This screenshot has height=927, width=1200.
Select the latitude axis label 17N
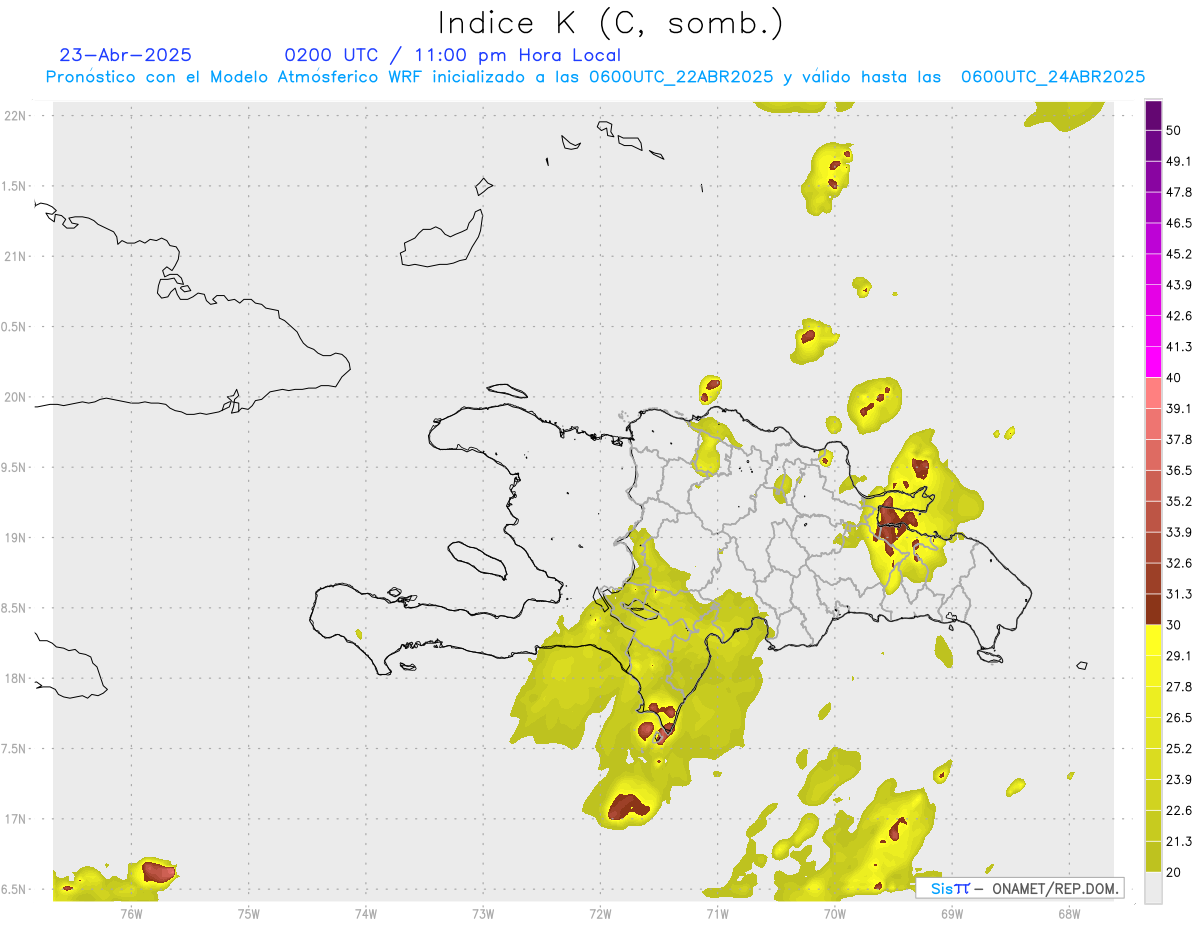[x=15, y=820]
